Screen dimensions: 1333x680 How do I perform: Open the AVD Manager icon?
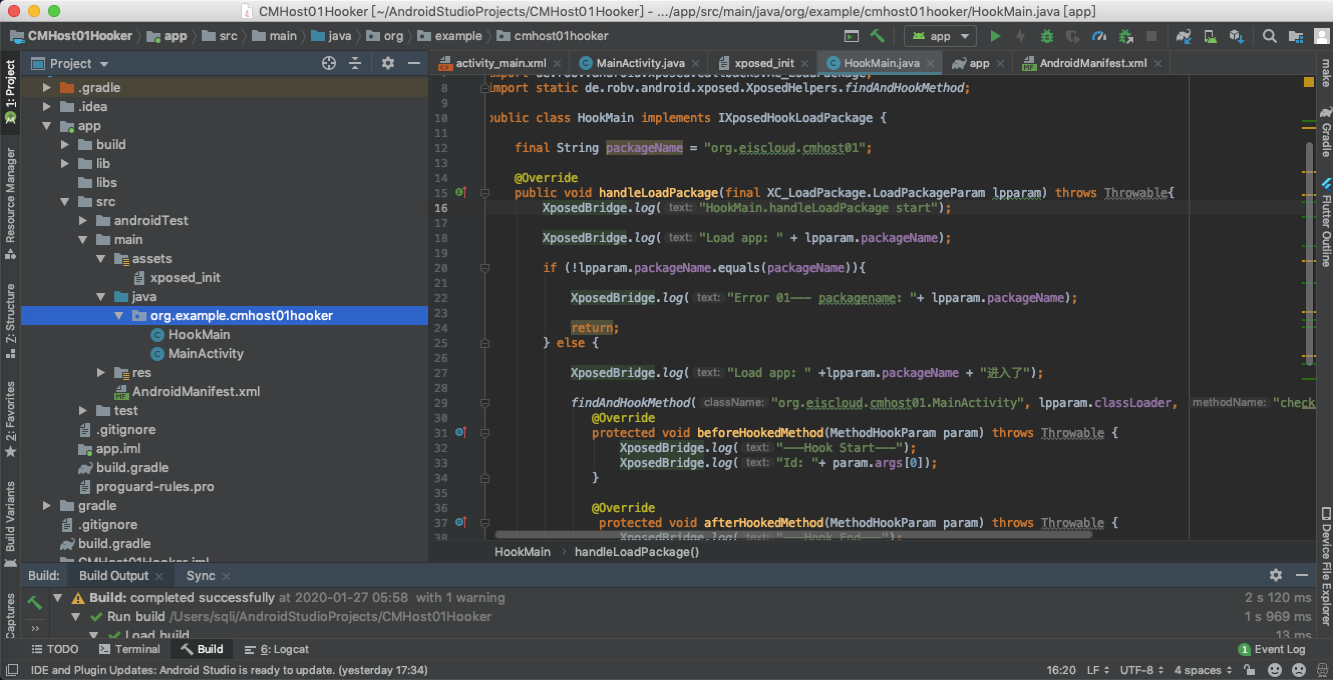pyautogui.click(x=1210, y=36)
